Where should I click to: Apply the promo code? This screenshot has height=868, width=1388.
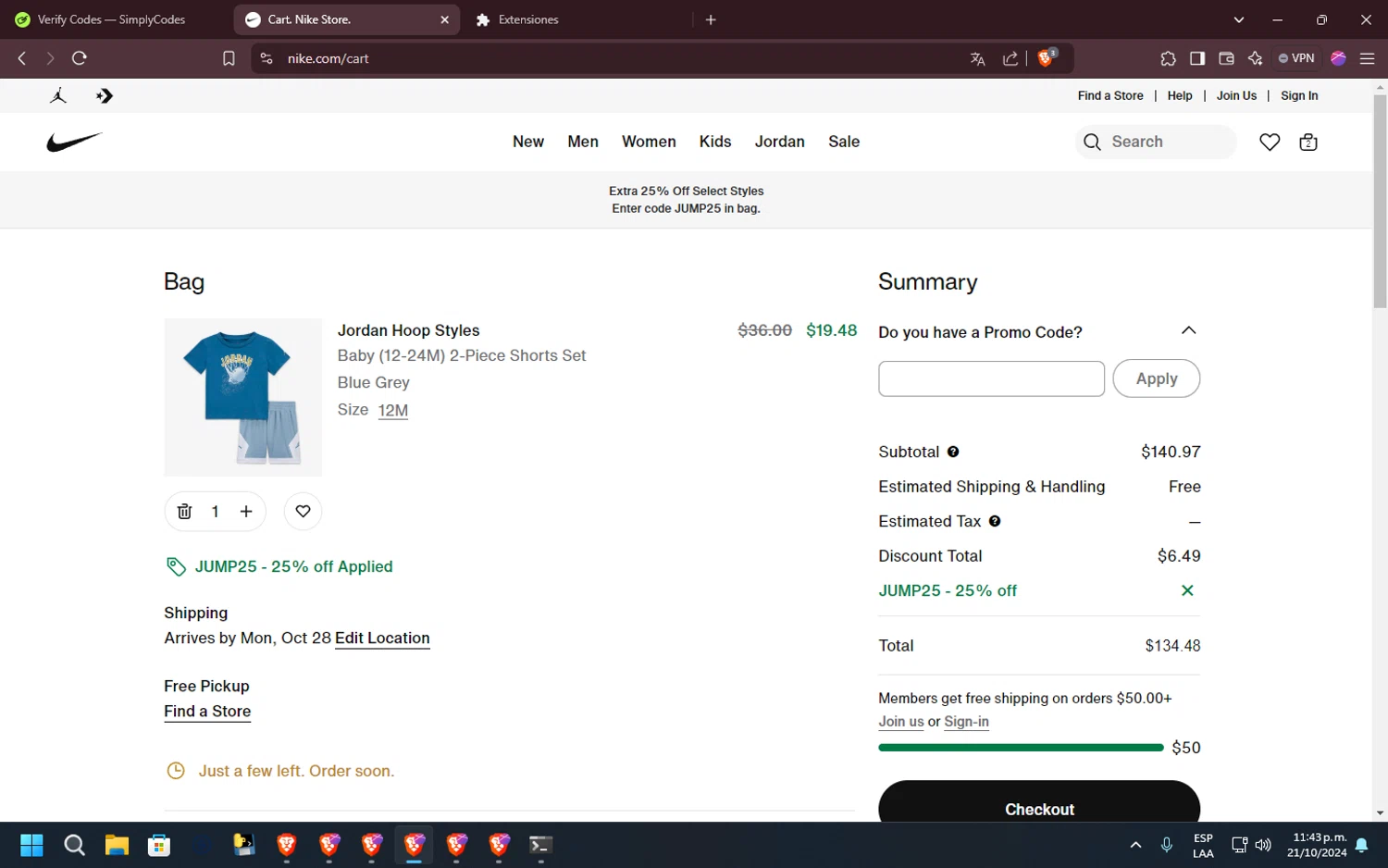pyautogui.click(x=1157, y=378)
